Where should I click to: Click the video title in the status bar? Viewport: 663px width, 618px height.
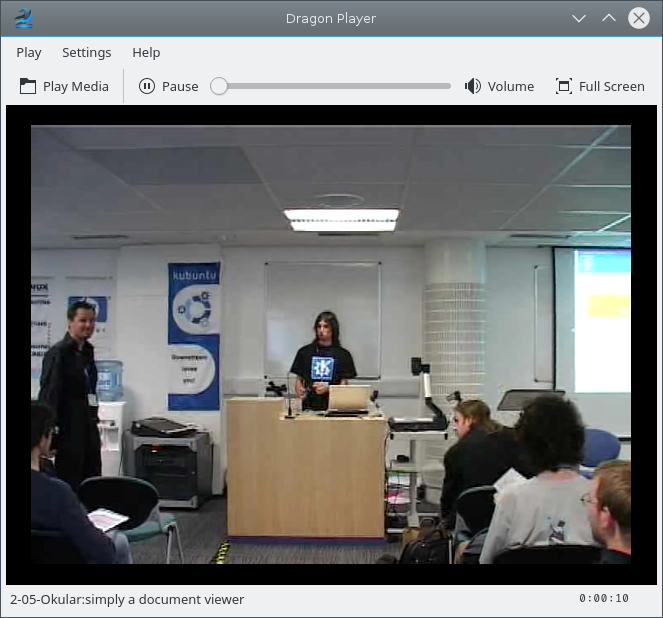(x=127, y=600)
